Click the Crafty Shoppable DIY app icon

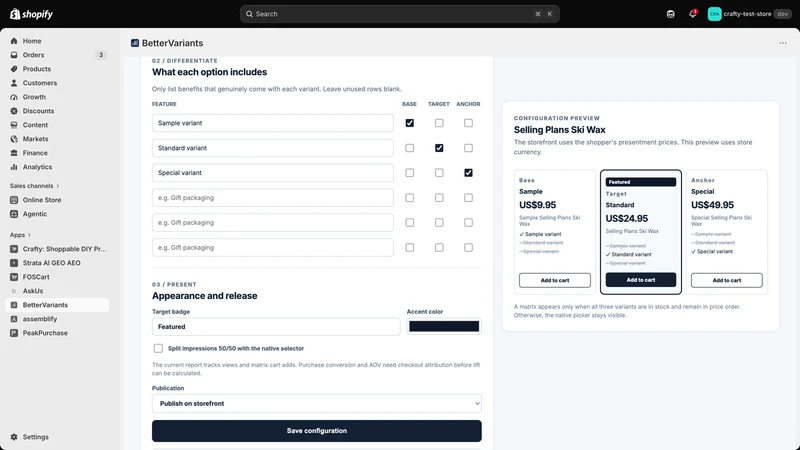(x=14, y=249)
